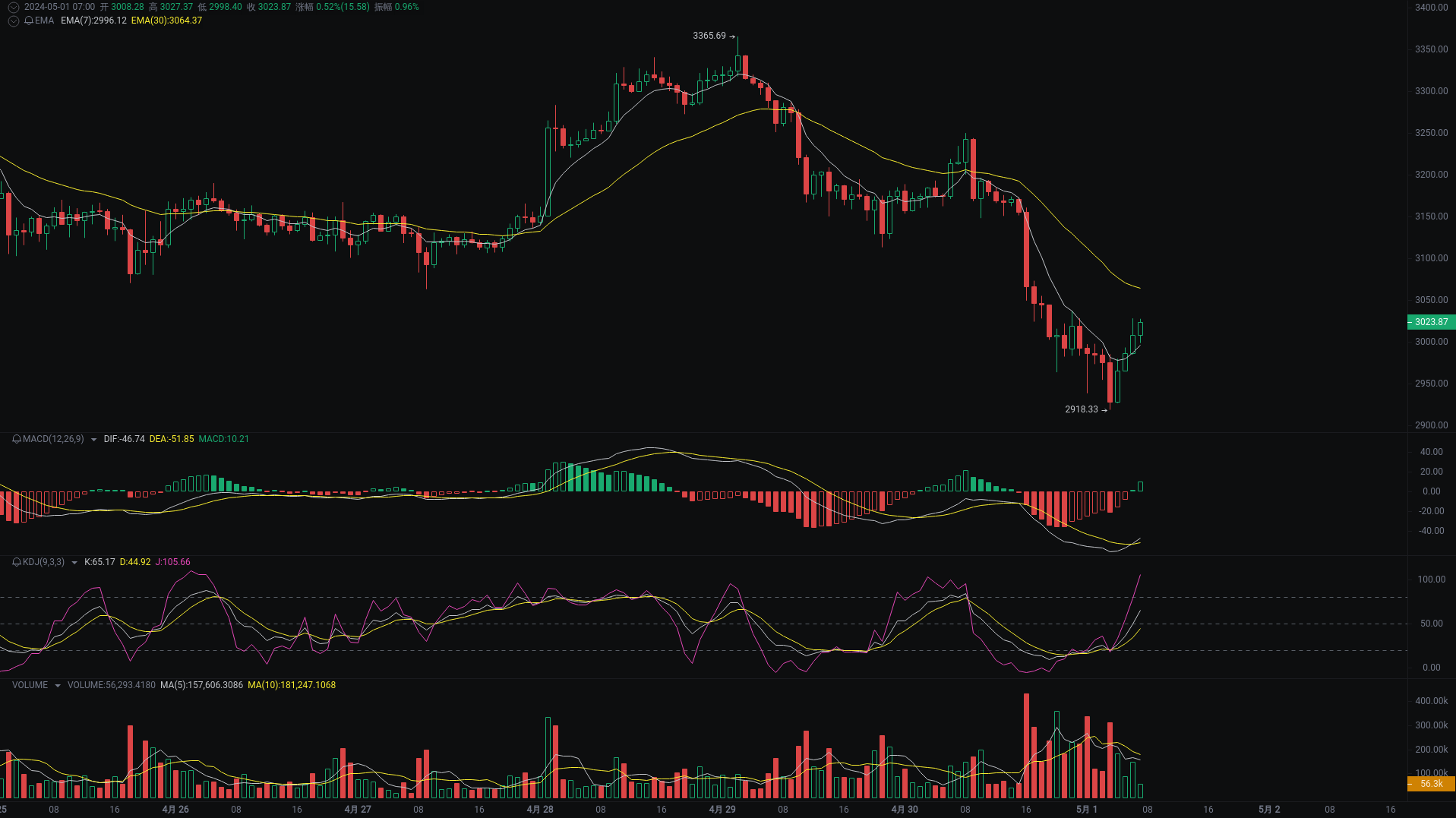Select the J:105.66 value in KDJ pane

(172, 562)
